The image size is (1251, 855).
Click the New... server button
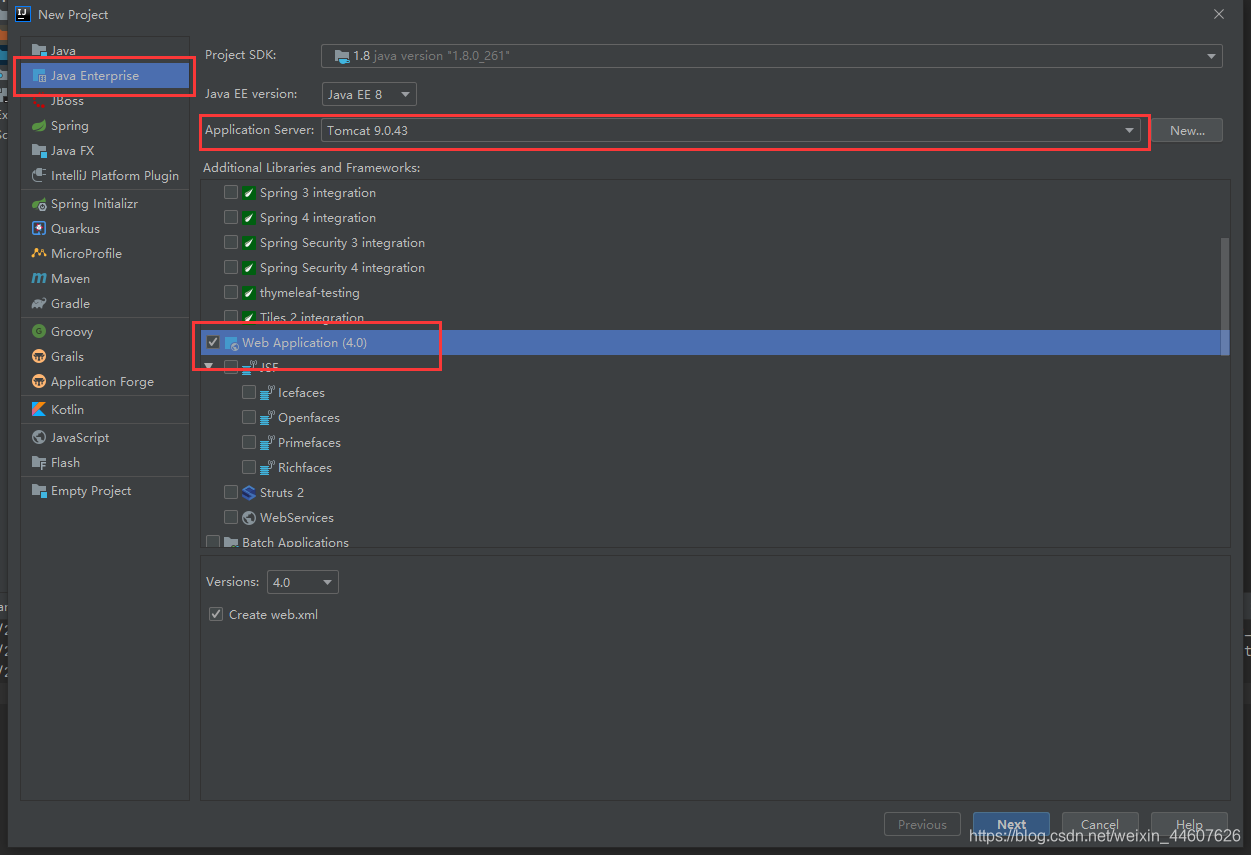point(1187,130)
